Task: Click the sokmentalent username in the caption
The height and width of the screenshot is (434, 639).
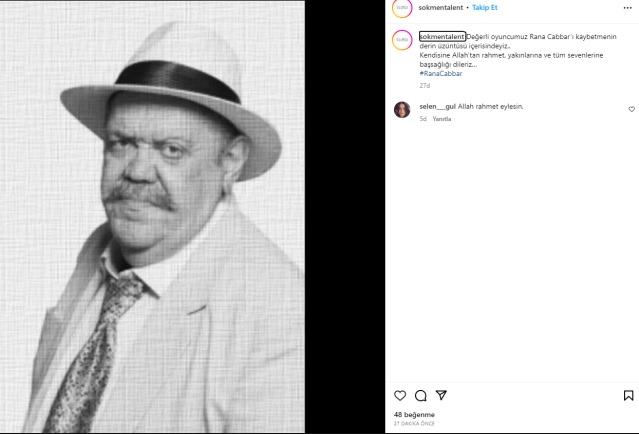Action: 442,36
